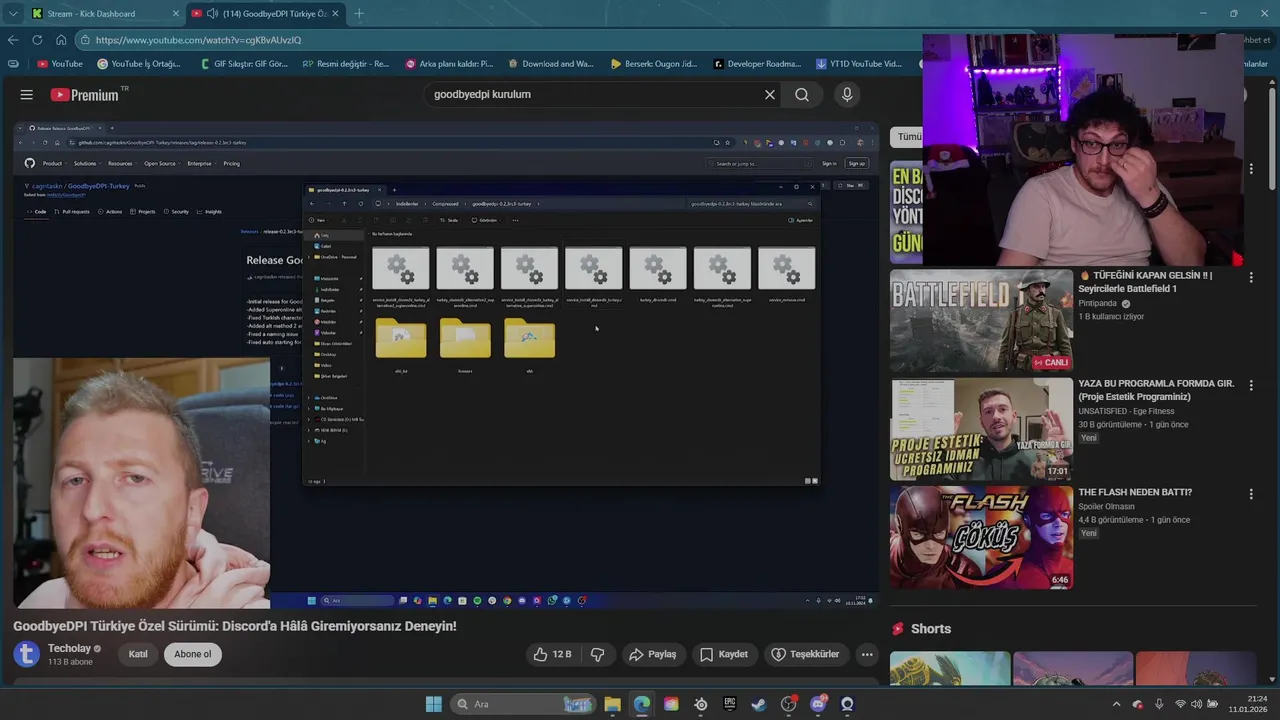The width and height of the screenshot is (1280, 720).
Task: Click the browser home icon
Action: point(61,40)
